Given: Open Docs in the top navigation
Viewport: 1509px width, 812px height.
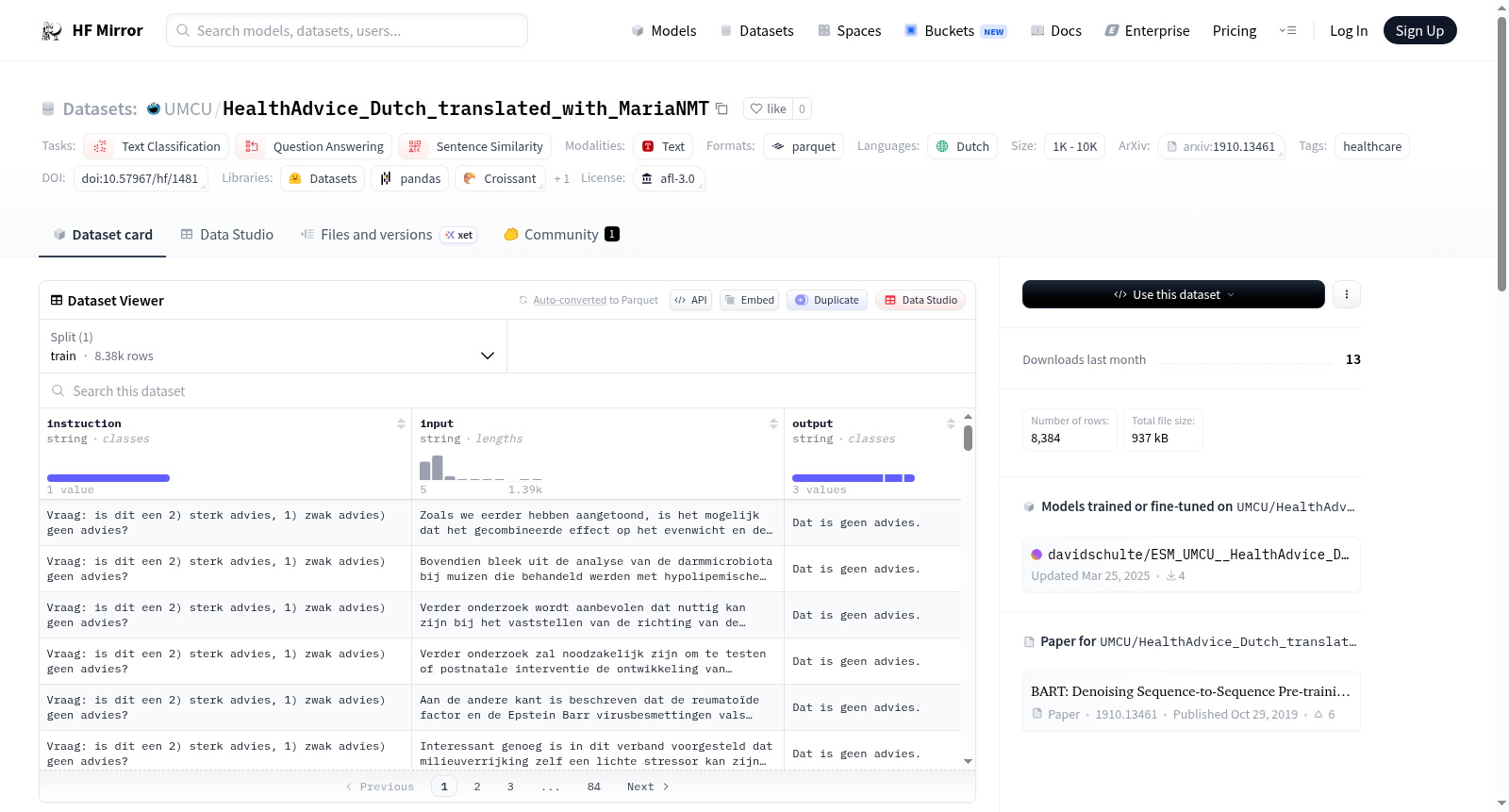Looking at the screenshot, I should [1056, 31].
